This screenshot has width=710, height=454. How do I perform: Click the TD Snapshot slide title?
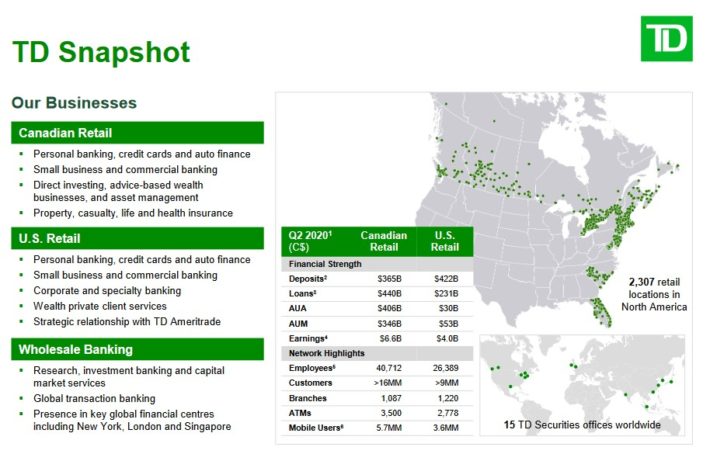coord(100,51)
